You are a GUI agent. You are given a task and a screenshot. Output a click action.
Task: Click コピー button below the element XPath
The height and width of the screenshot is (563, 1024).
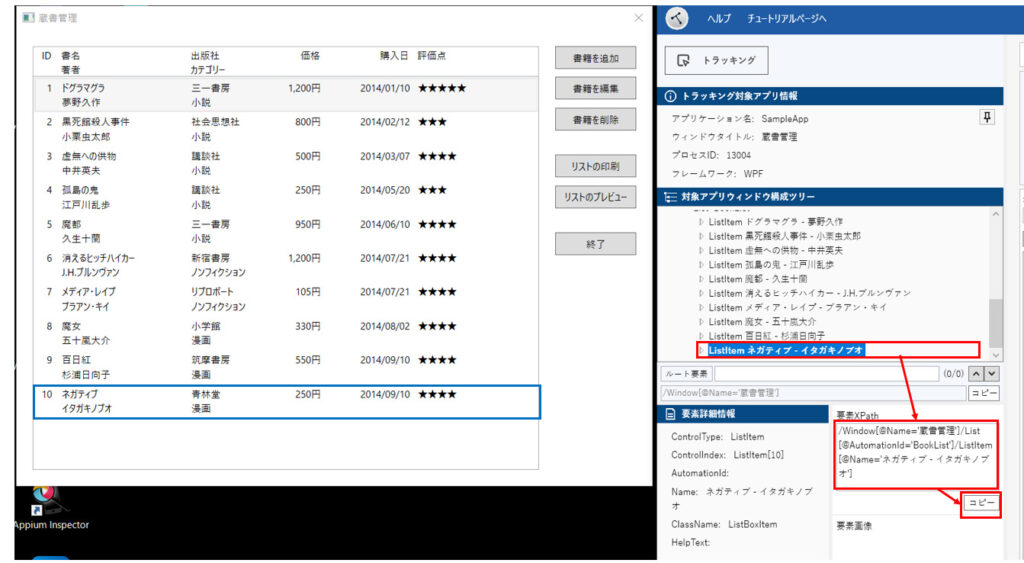[x=981, y=504]
